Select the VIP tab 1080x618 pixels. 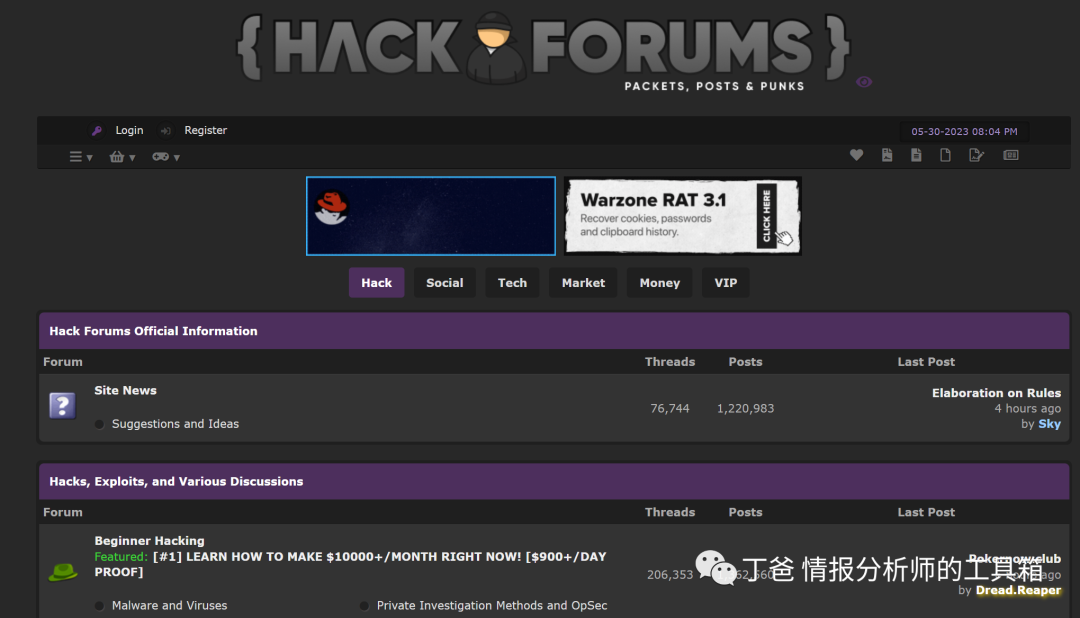[x=725, y=282]
